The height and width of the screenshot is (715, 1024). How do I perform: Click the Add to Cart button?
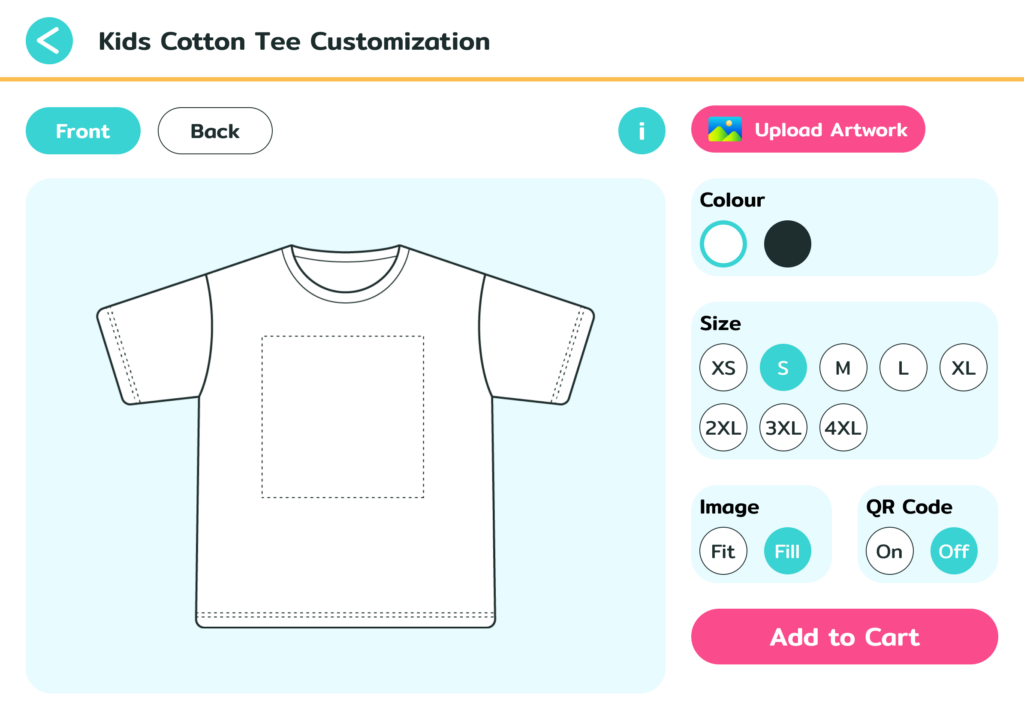[844, 637]
